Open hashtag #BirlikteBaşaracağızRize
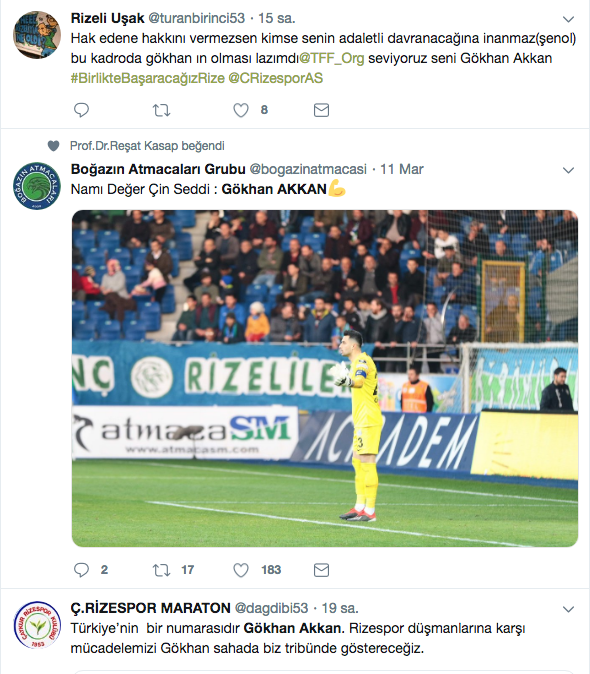Screen dimensions: 590x674 coord(147,78)
